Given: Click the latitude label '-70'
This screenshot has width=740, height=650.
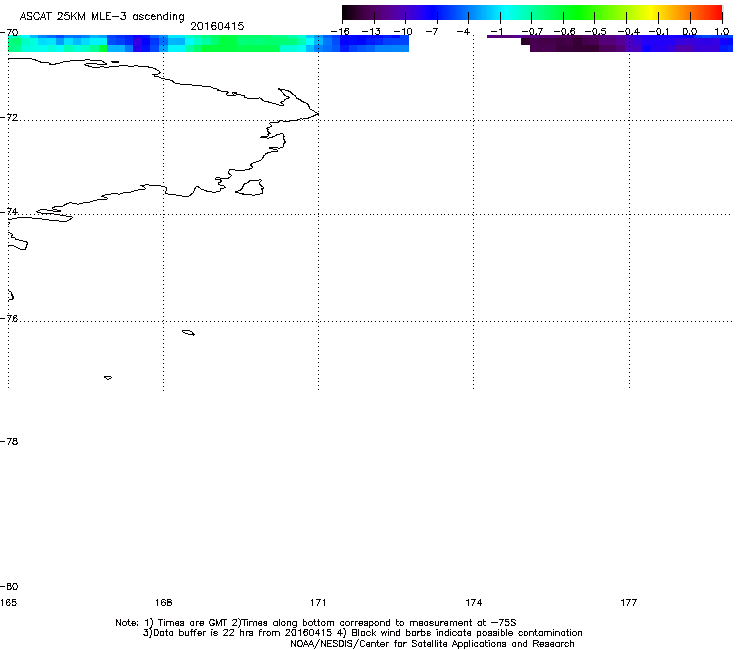Looking at the screenshot, I should 9,33.
